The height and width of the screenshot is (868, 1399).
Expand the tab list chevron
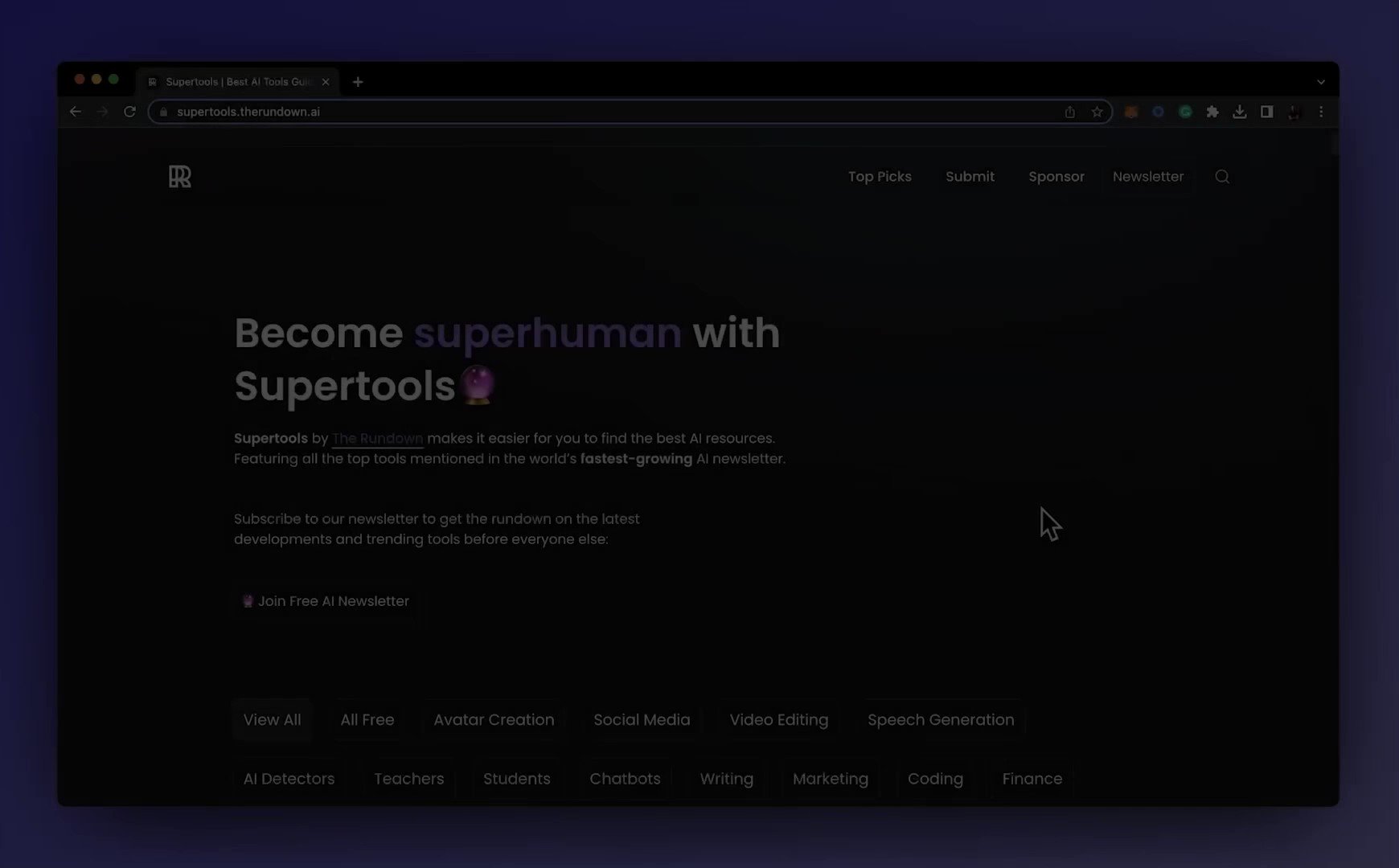tap(1320, 81)
